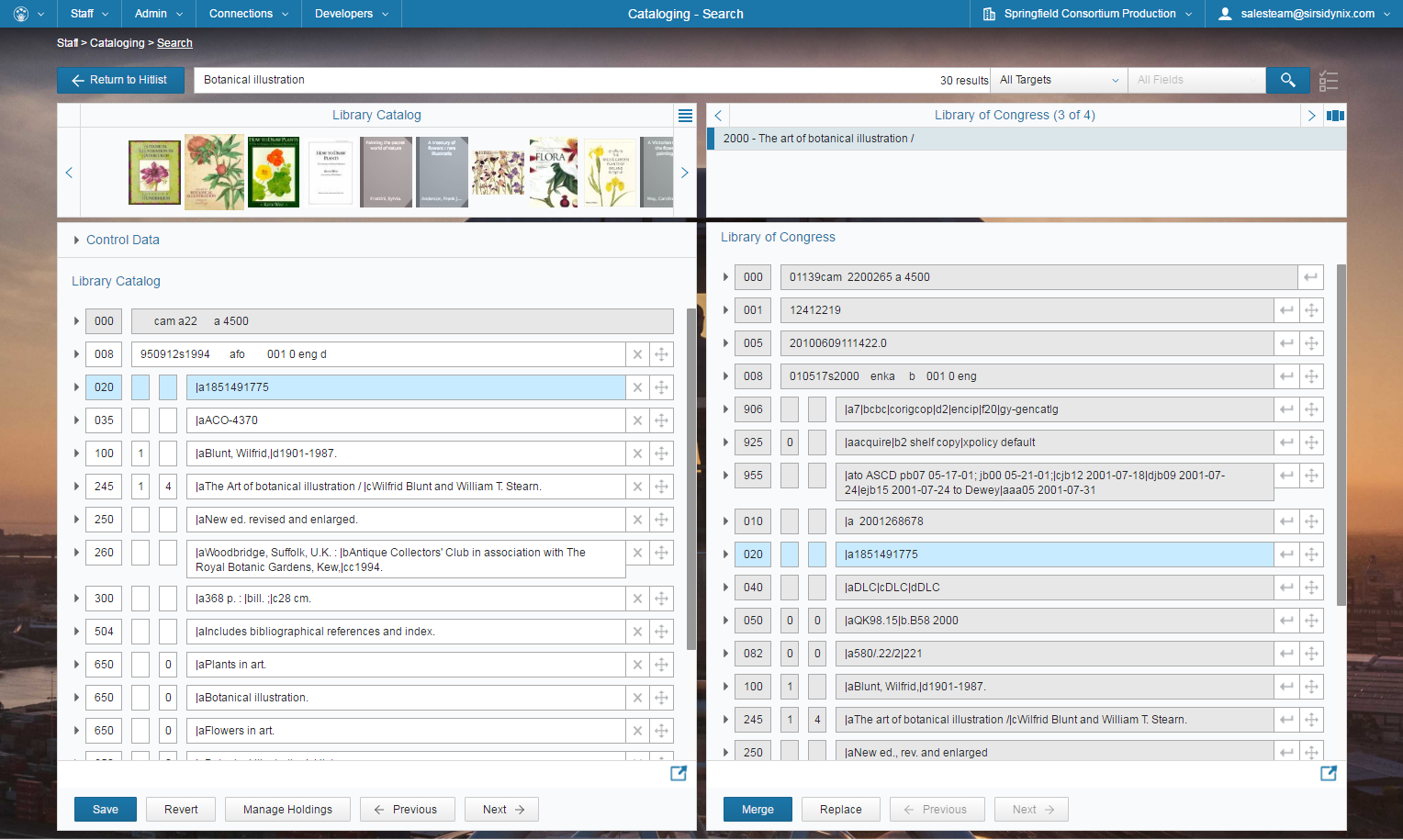
Task: Pop out the Library Catalog record panel
Action: click(x=679, y=773)
